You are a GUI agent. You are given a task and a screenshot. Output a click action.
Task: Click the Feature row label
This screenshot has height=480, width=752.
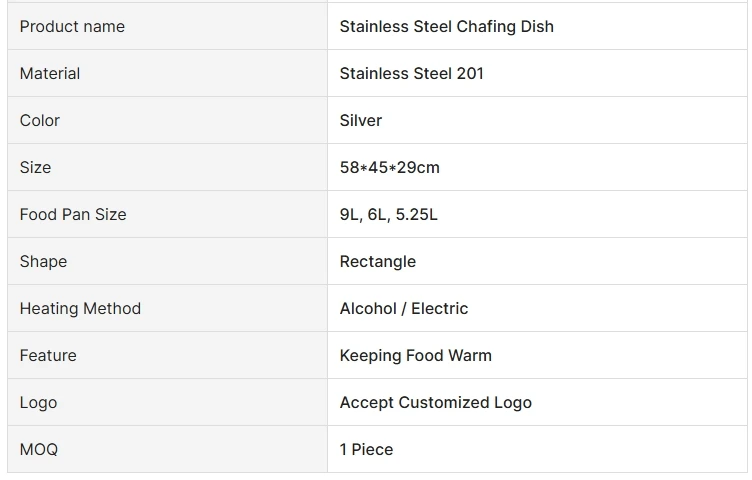click(48, 356)
